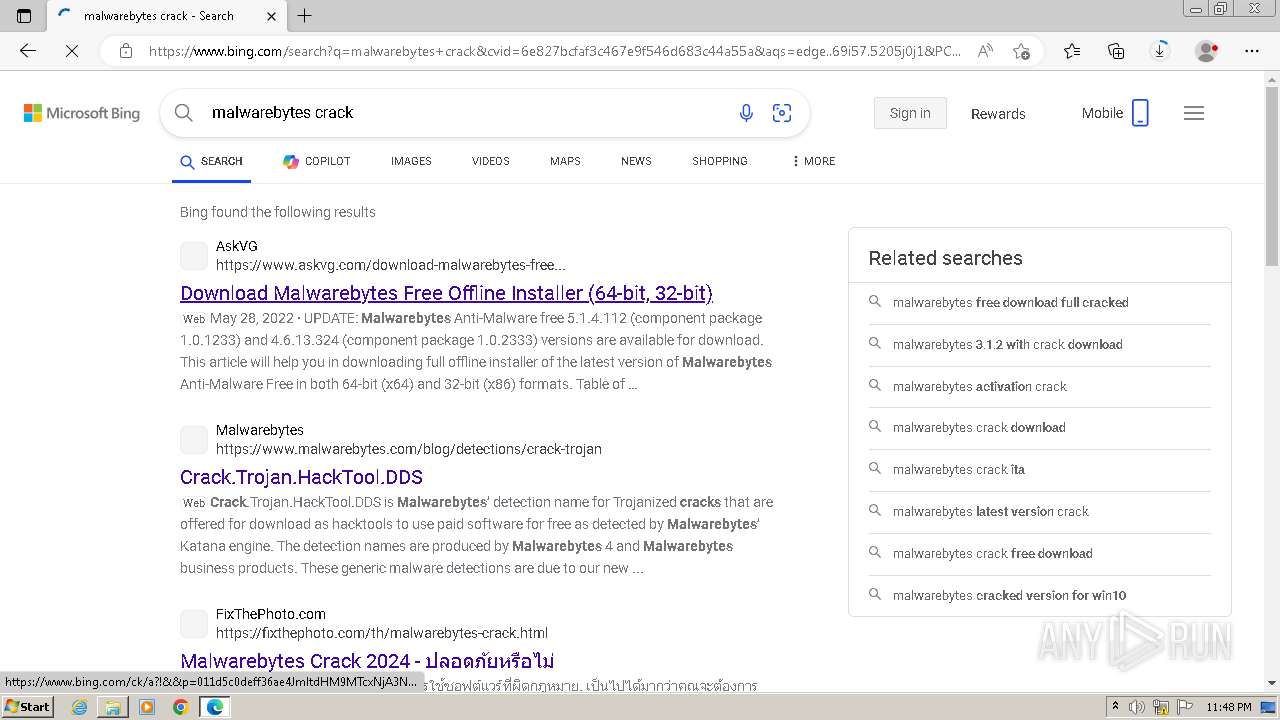Select the SEARCH tab
Screen dimensions: 1280x720
[x=211, y=161]
